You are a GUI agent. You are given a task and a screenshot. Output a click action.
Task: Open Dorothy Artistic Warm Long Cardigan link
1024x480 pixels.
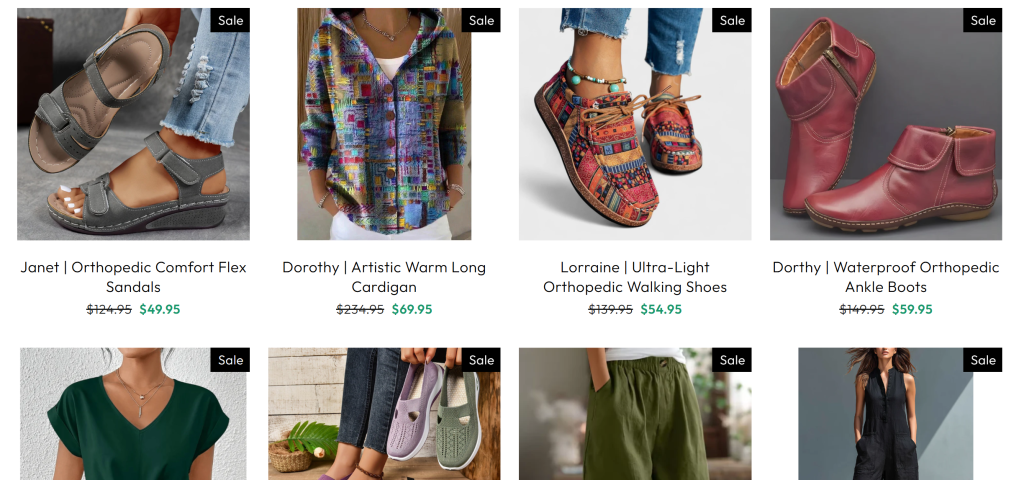coord(384,277)
